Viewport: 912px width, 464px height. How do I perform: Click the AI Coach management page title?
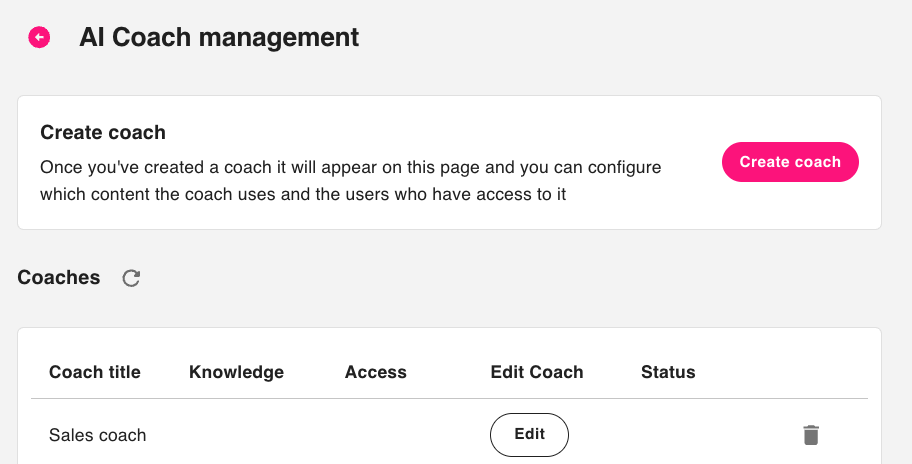pyautogui.click(x=219, y=38)
